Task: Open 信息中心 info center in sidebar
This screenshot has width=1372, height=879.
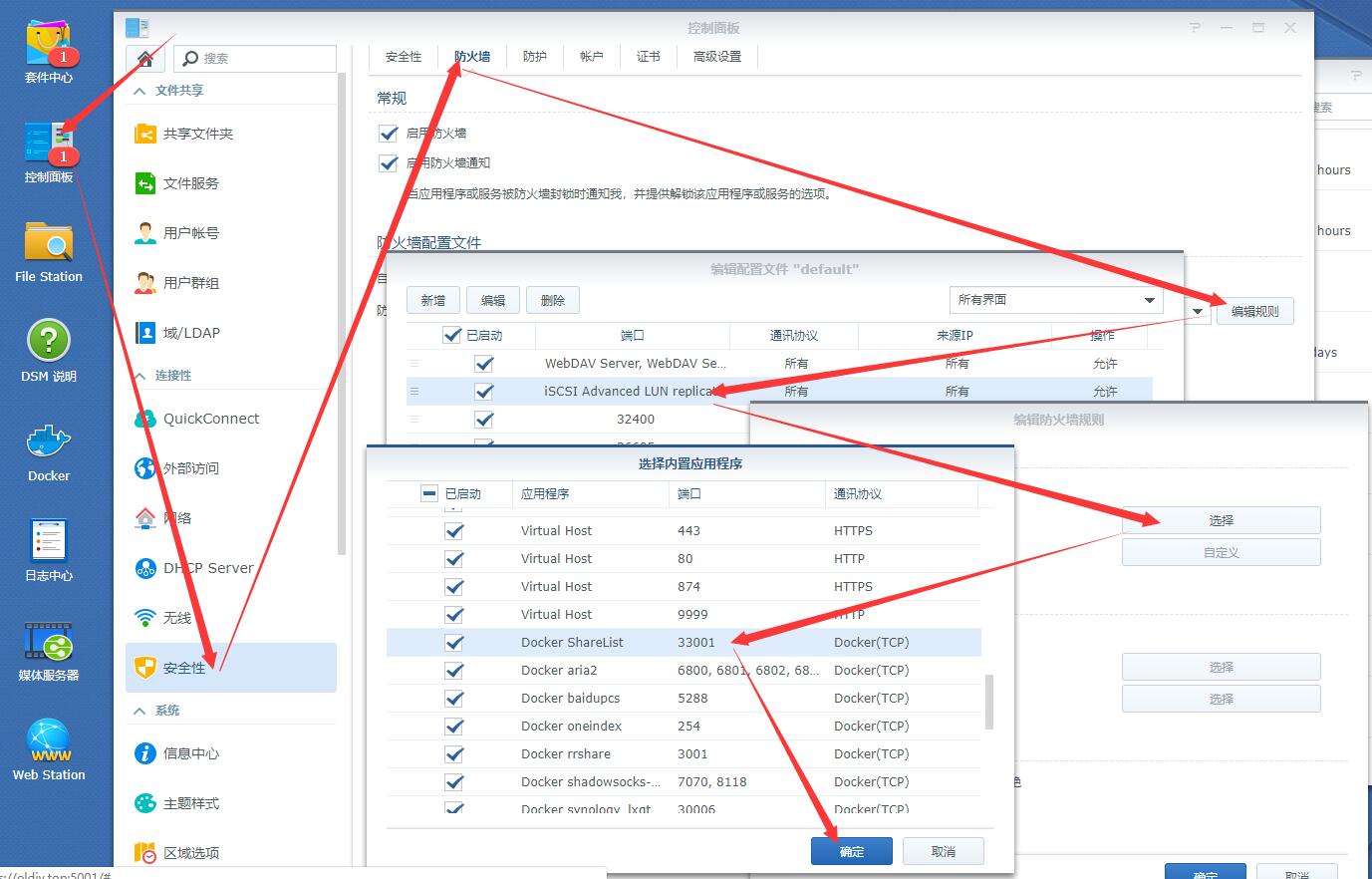Action: 231,753
